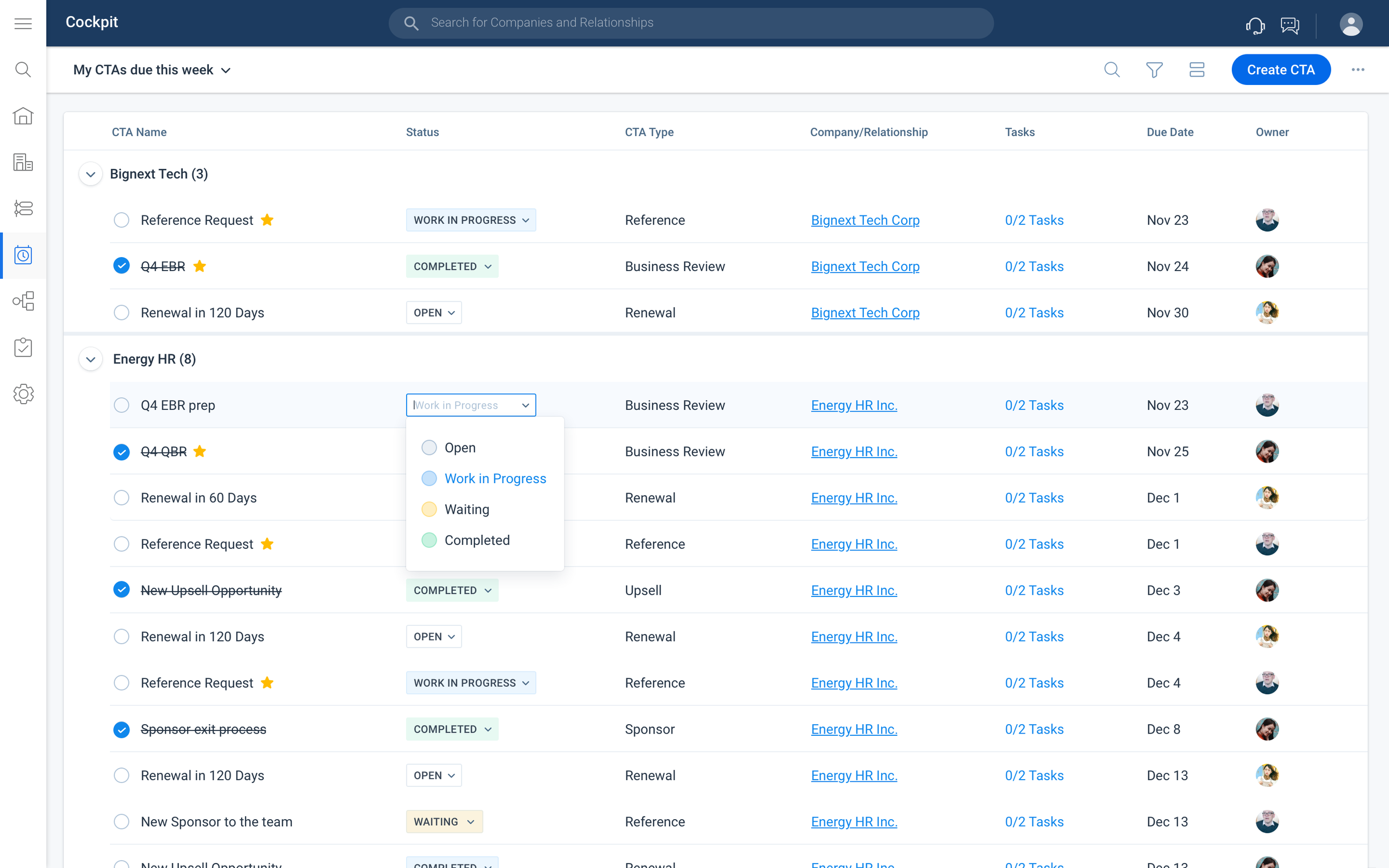Open the Cockpit clock icon in sidebar

[x=23, y=255]
